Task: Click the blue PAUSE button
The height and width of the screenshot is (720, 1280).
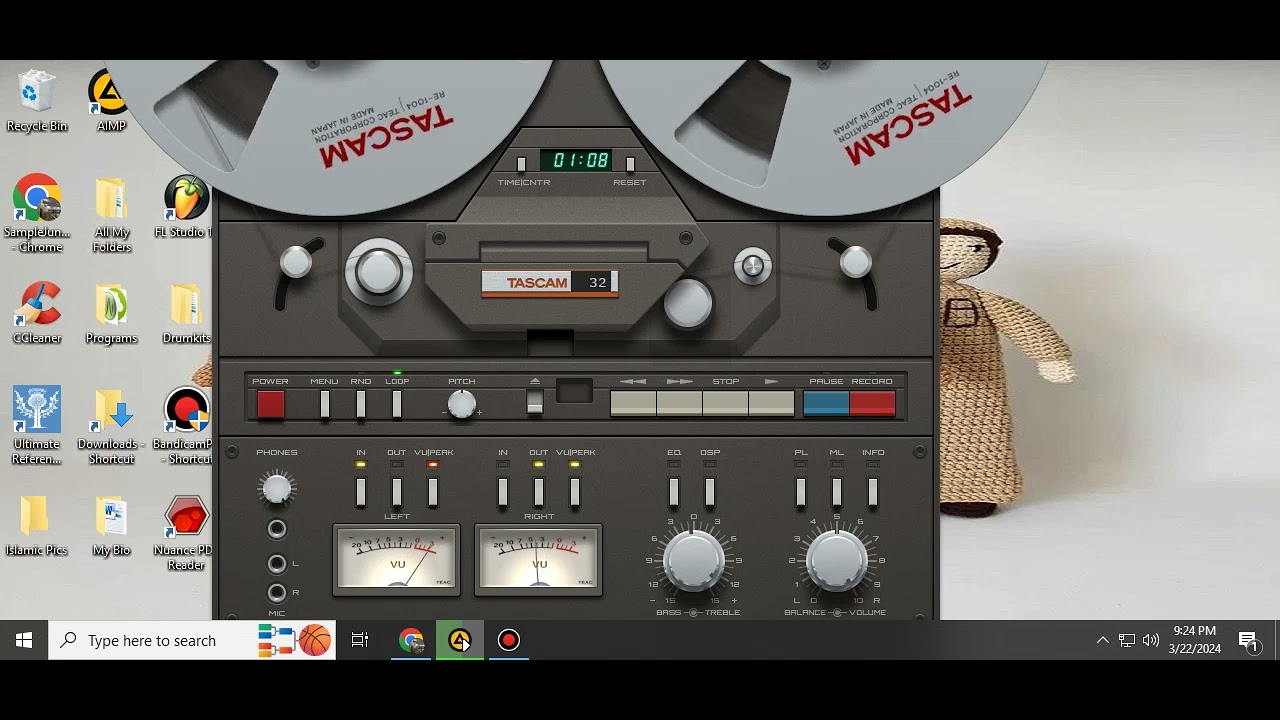Action: [826, 403]
